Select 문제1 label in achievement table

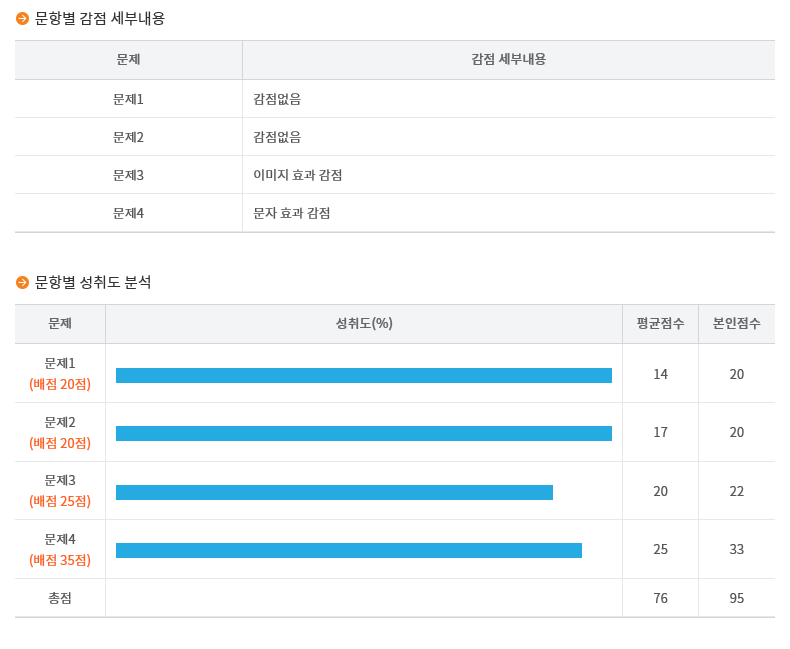(x=60, y=363)
